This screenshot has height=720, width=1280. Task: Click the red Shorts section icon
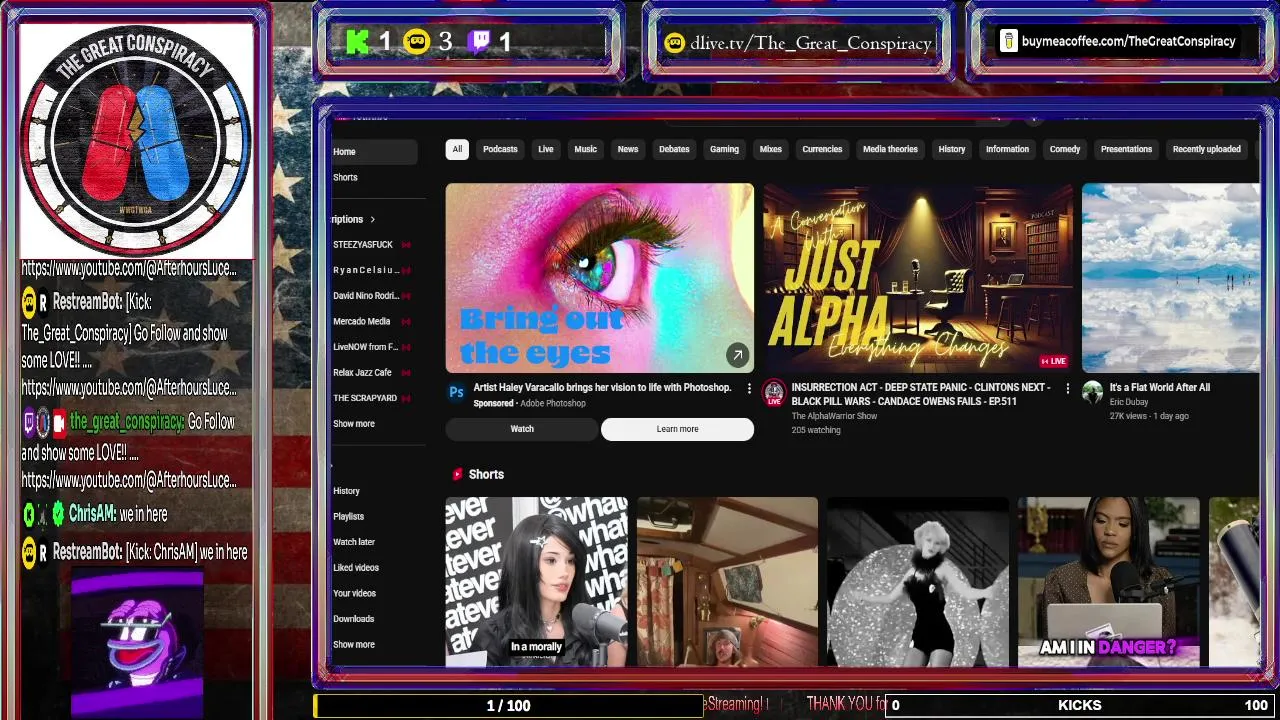(x=457, y=474)
